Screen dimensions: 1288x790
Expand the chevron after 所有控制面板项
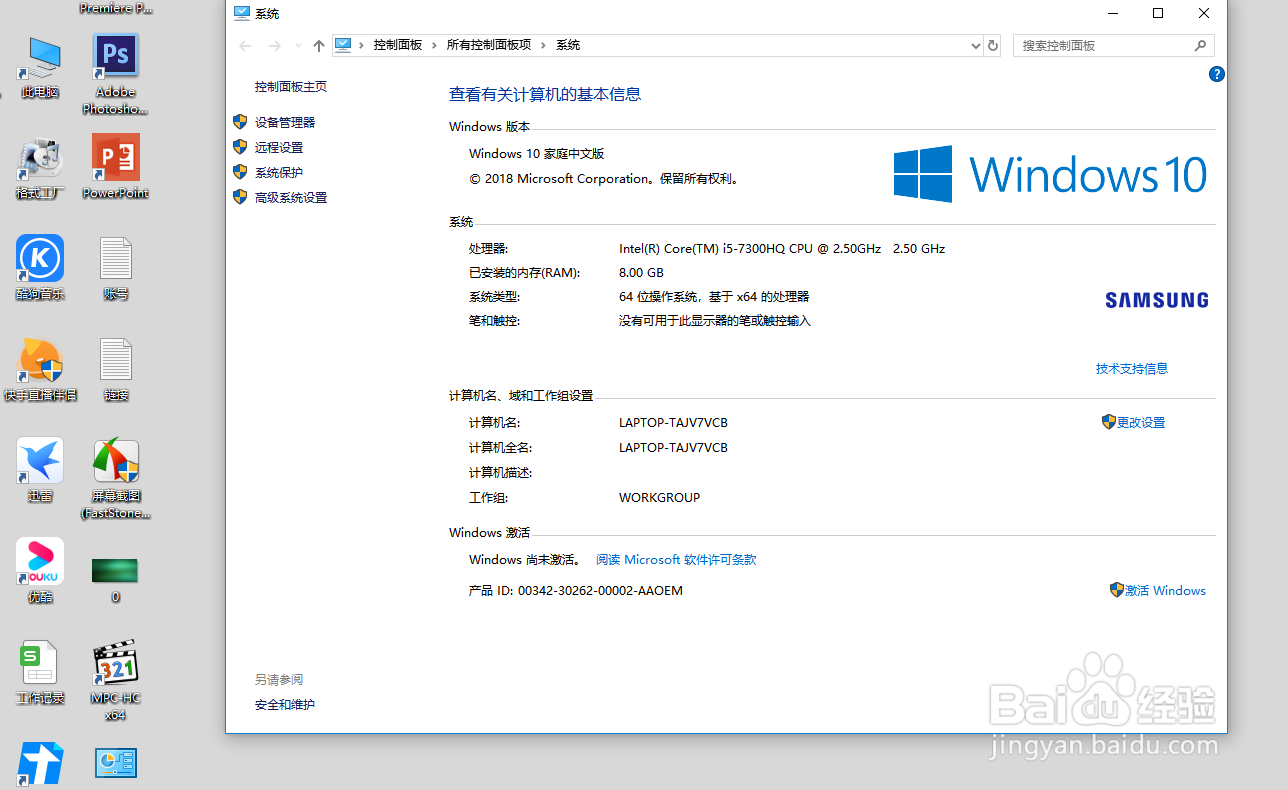pyautogui.click(x=543, y=45)
